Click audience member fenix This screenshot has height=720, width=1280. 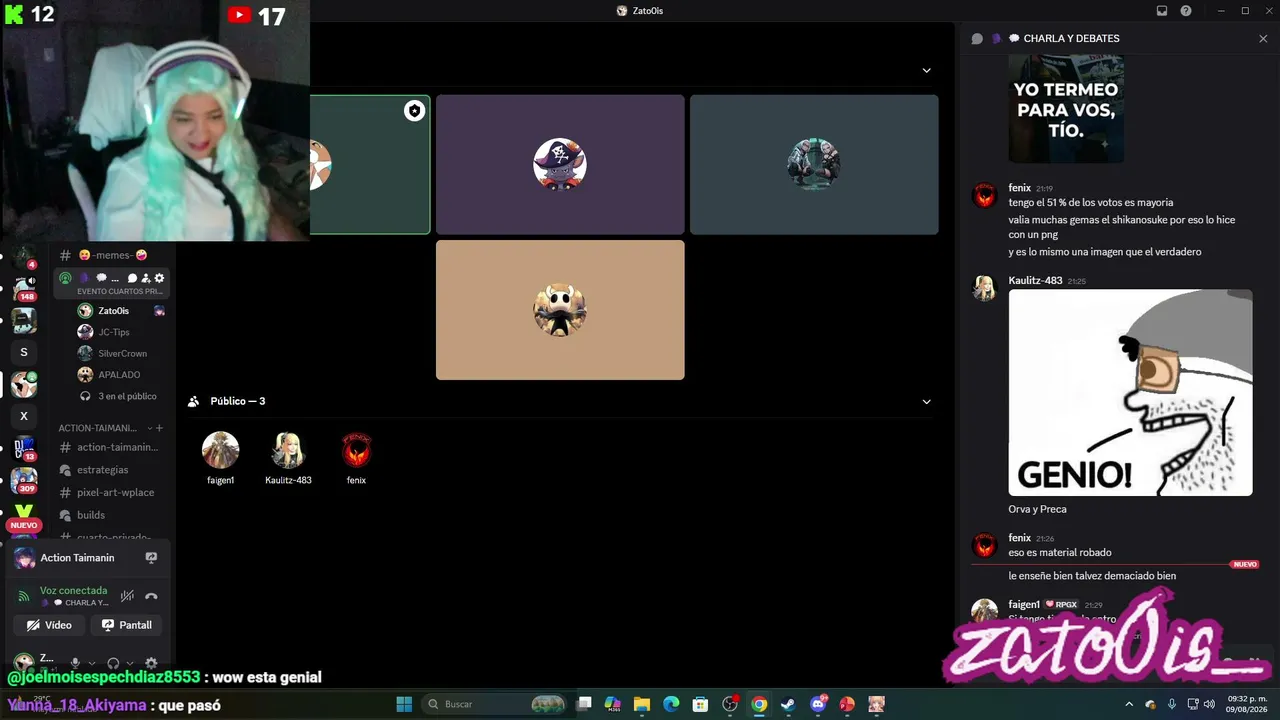click(357, 458)
